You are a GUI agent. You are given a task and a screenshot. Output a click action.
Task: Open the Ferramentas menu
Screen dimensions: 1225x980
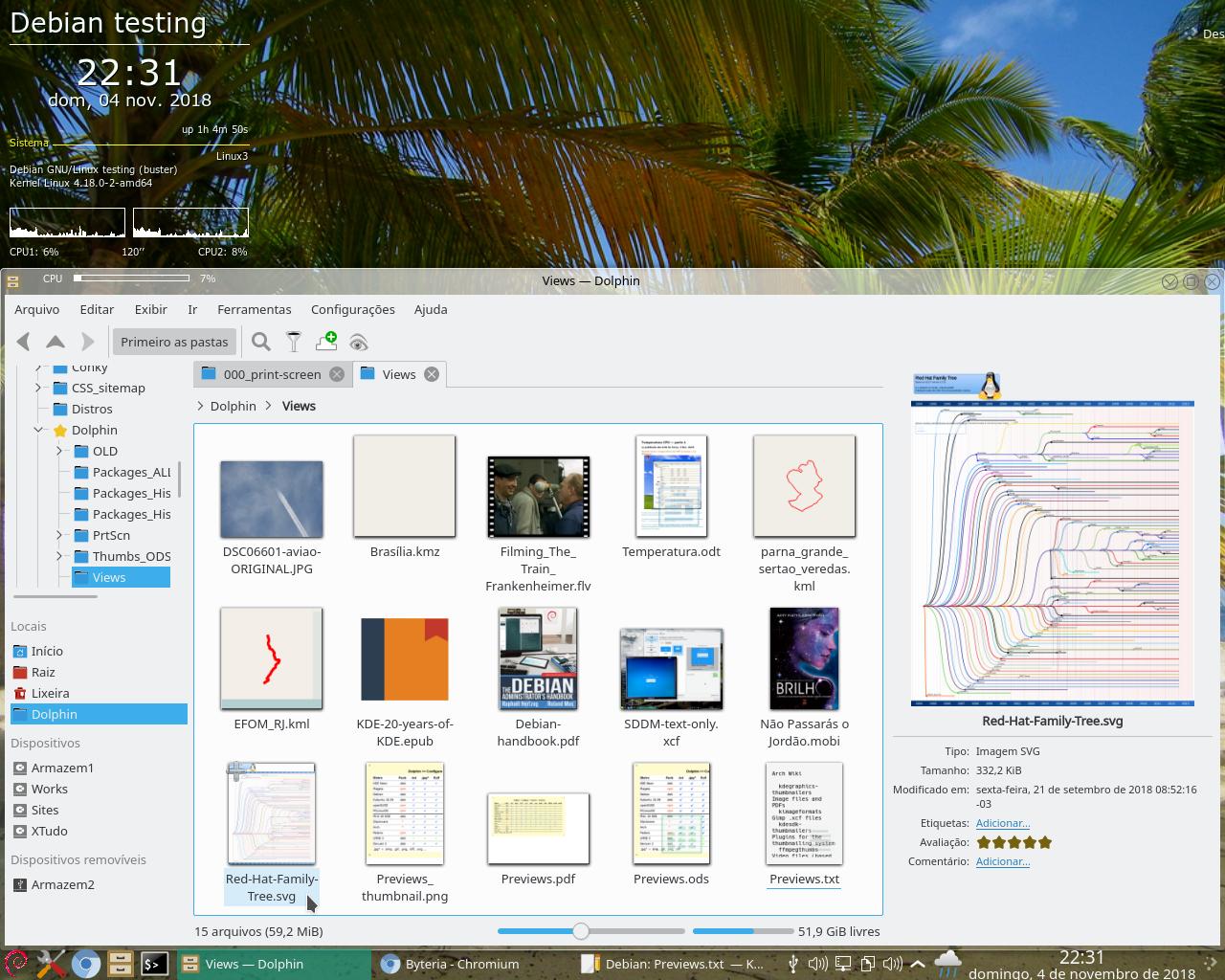[x=254, y=309]
